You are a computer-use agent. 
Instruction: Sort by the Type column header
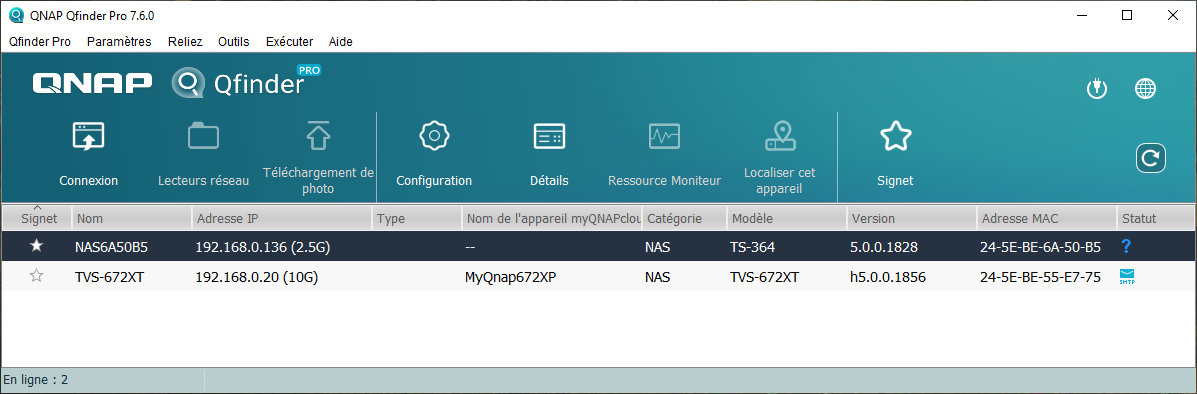pos(418,218)
